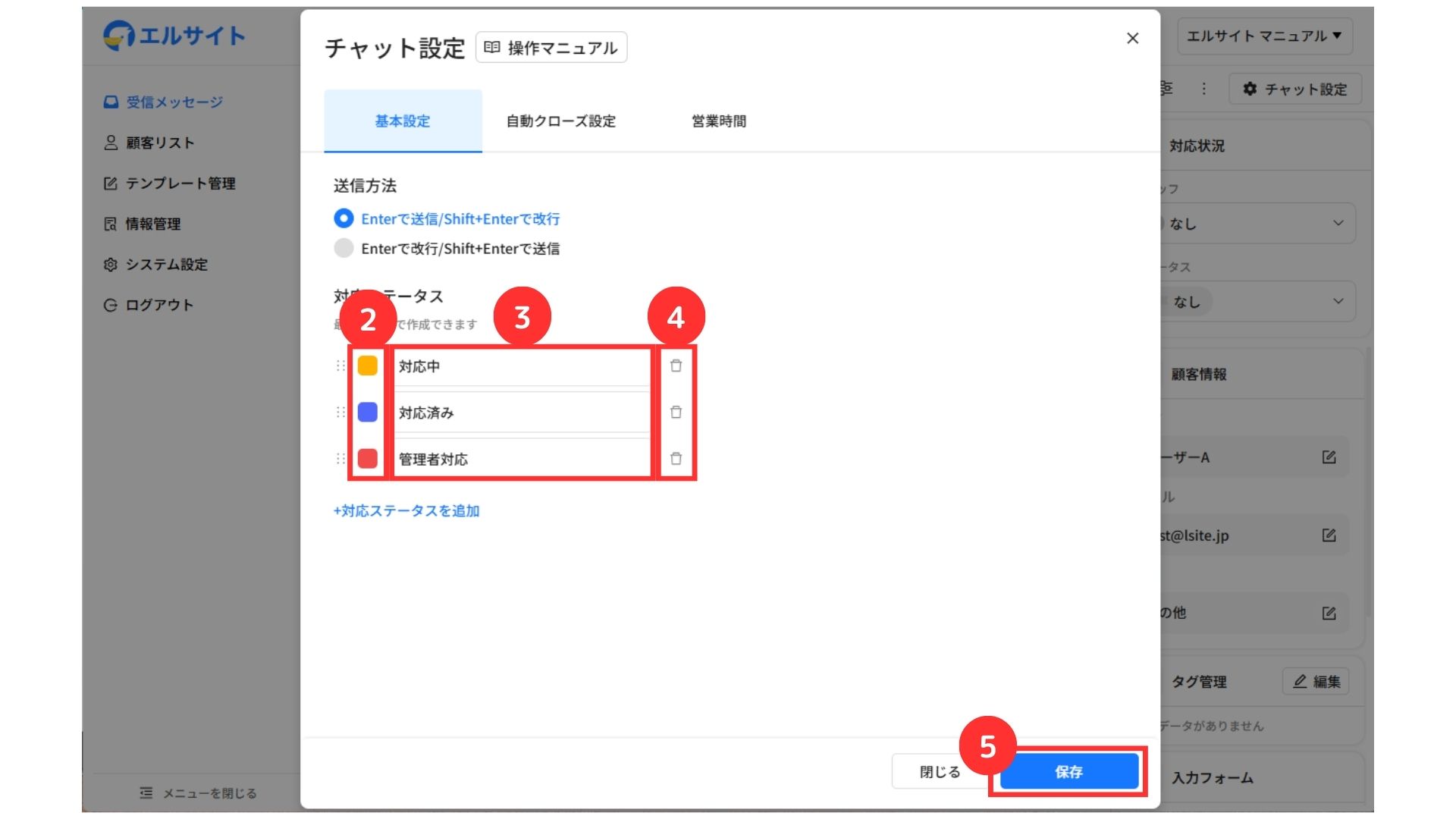Screen dimensions: 1456x819
Task: Select Enterで改行/Shift+Enterで送信 radio option
Action: (344, 249)
